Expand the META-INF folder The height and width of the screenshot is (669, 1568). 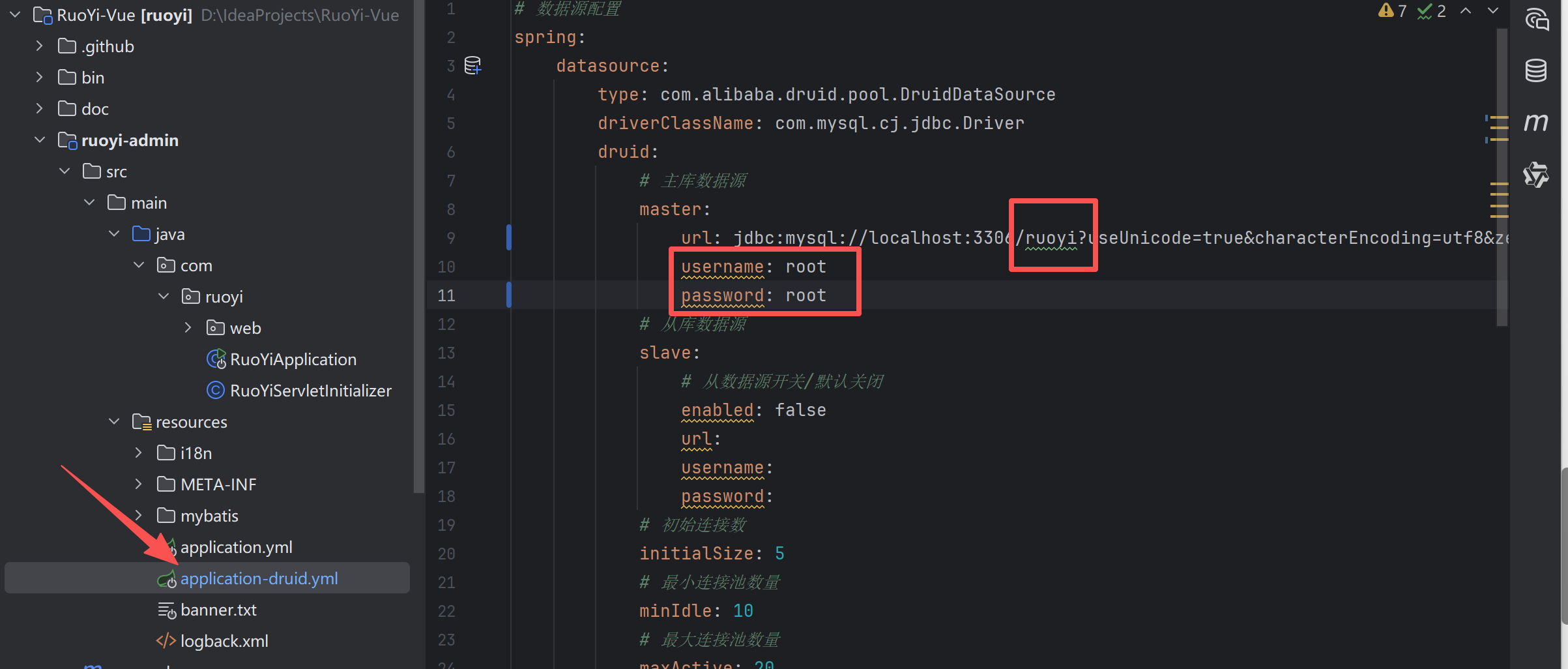[x=139, y=484]
